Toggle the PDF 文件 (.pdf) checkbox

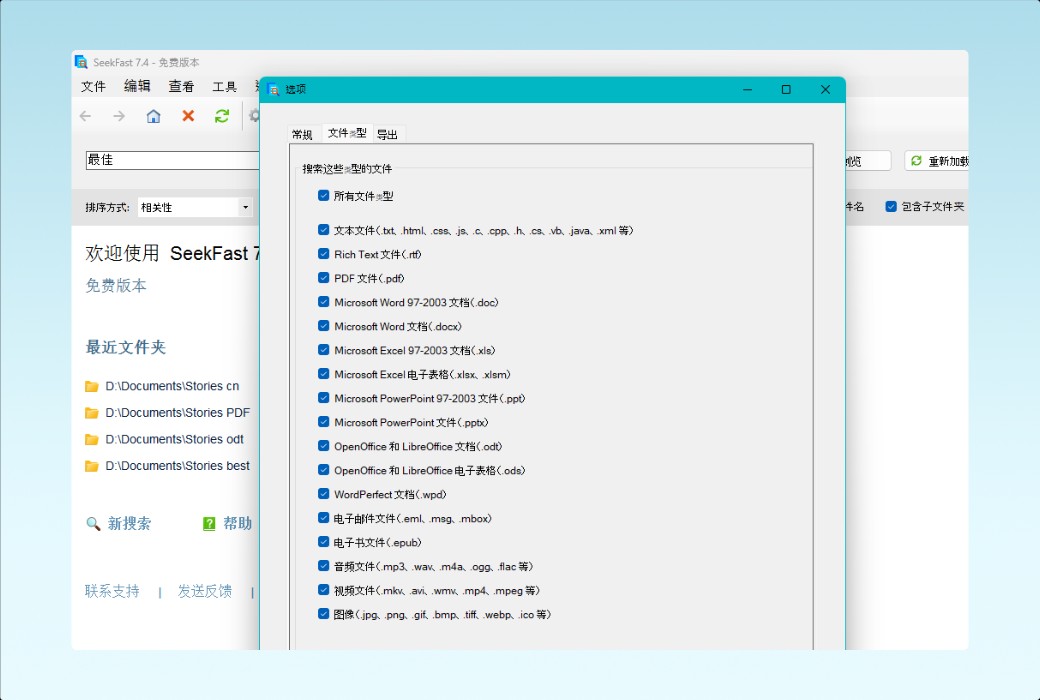pyautogui.click(x=324, y=278)
